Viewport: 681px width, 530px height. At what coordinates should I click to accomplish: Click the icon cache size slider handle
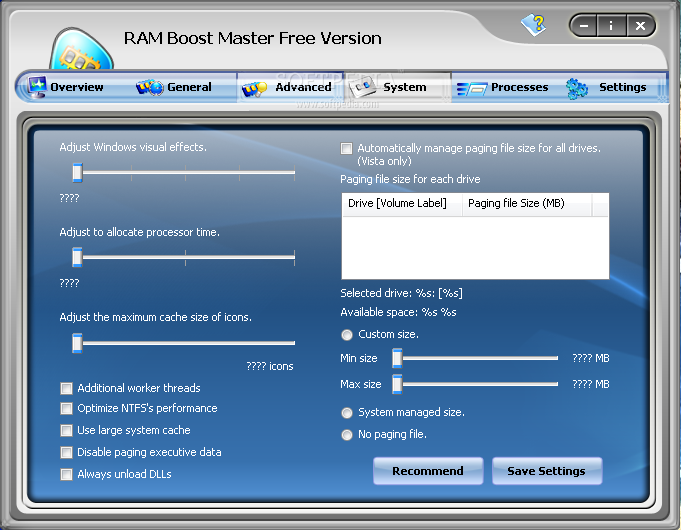coord(77,343)
